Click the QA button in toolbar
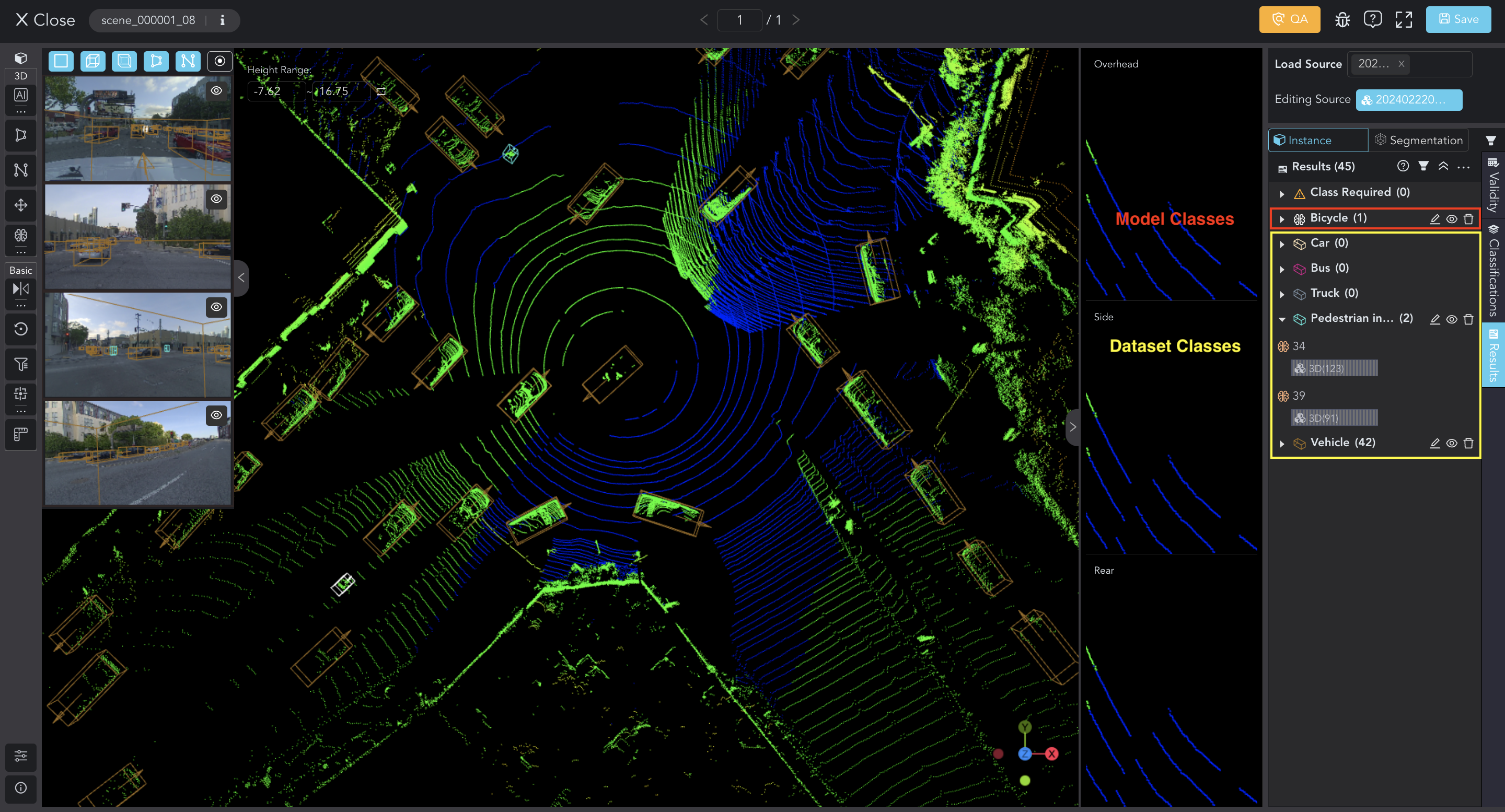This screenshot has height=812, width=1505. tap(1290, 19)
